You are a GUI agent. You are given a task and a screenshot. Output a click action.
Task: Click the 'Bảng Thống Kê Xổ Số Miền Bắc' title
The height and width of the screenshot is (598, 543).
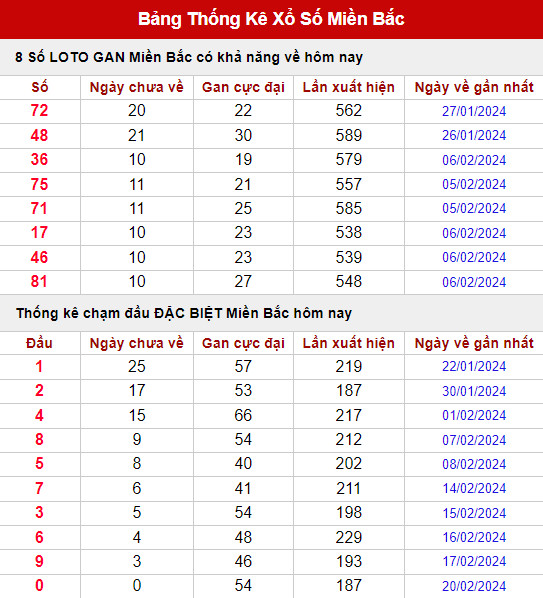[x=271, y=19]
